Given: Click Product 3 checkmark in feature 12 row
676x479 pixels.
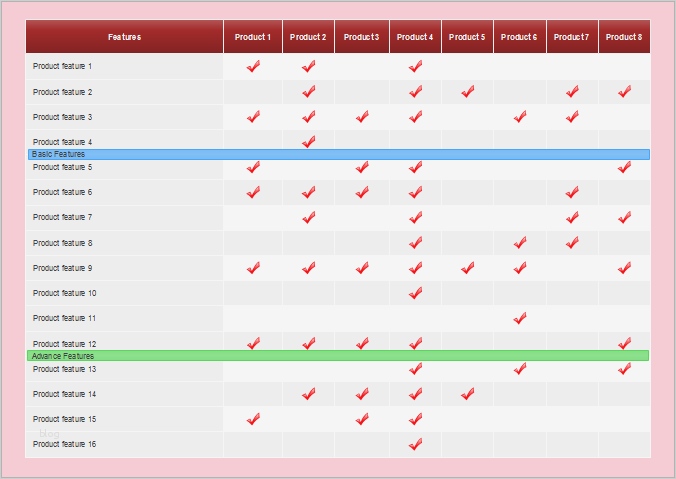Looking at the screenshot, I should 362,344.
